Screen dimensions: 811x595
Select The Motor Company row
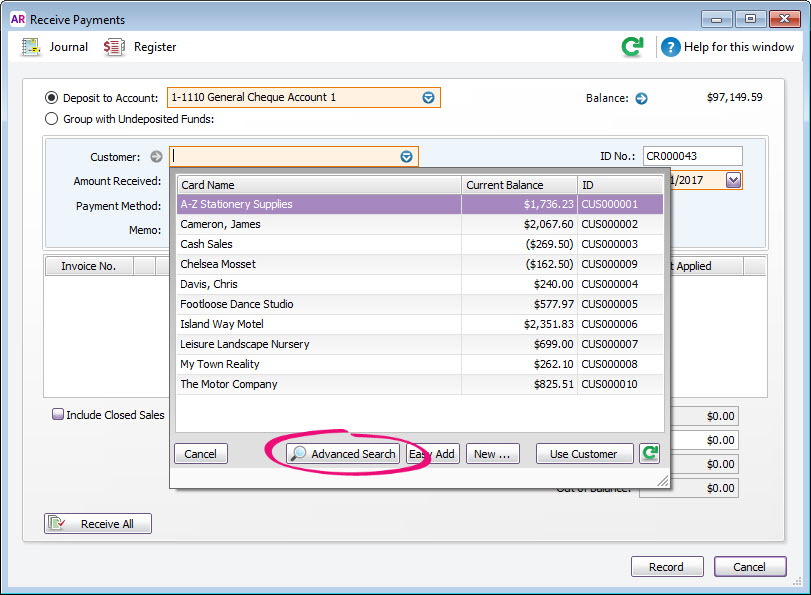coord(419,384)
